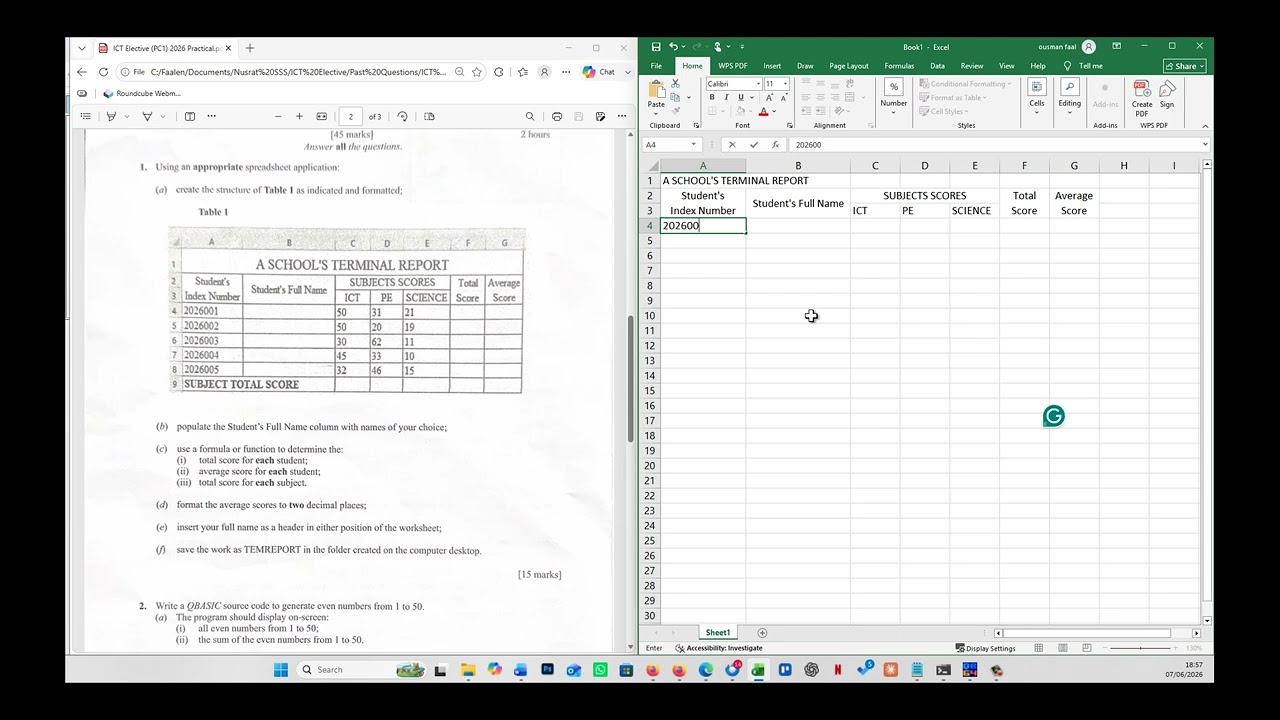
Task: Collapse the Excel ribbon
Action: click(x=1204, y=126)
